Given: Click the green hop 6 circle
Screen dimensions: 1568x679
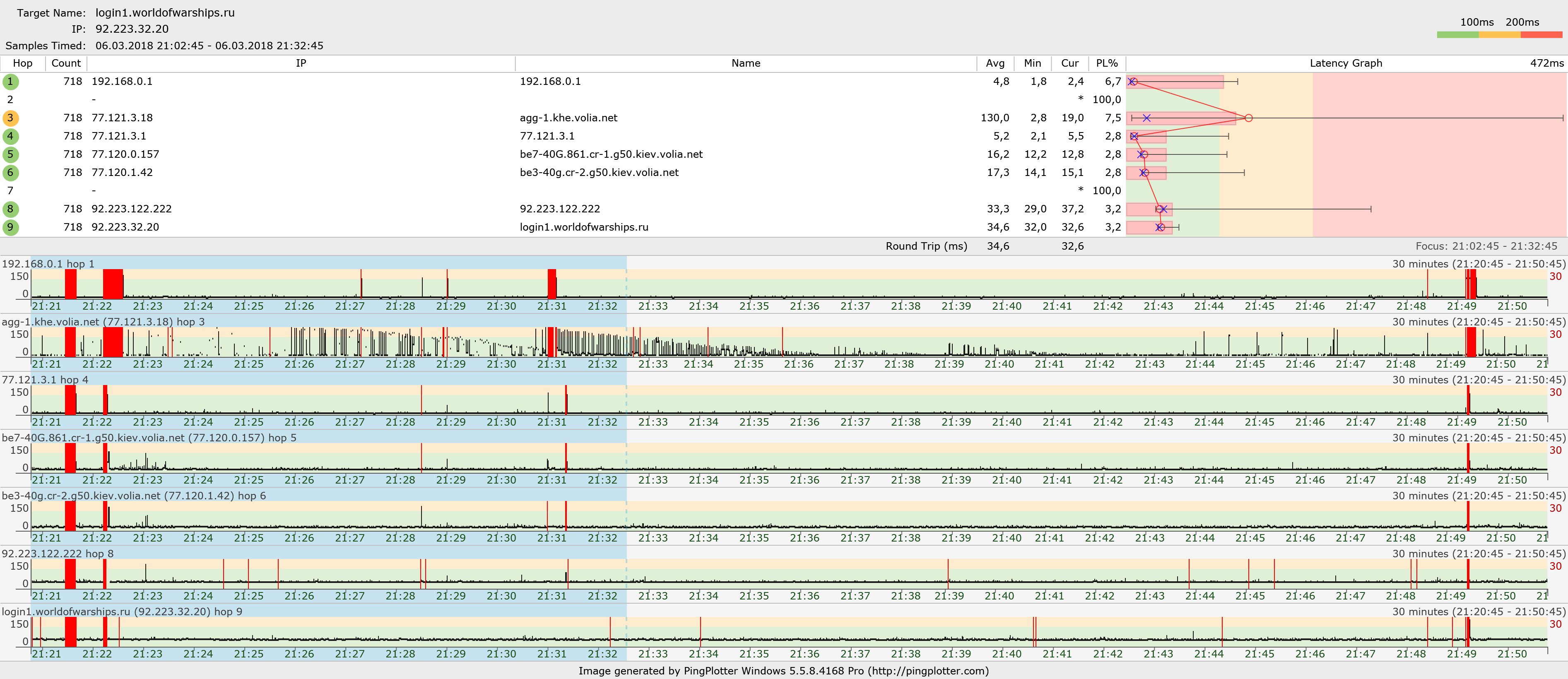Looking at the screenshot, I should point(10,173).
